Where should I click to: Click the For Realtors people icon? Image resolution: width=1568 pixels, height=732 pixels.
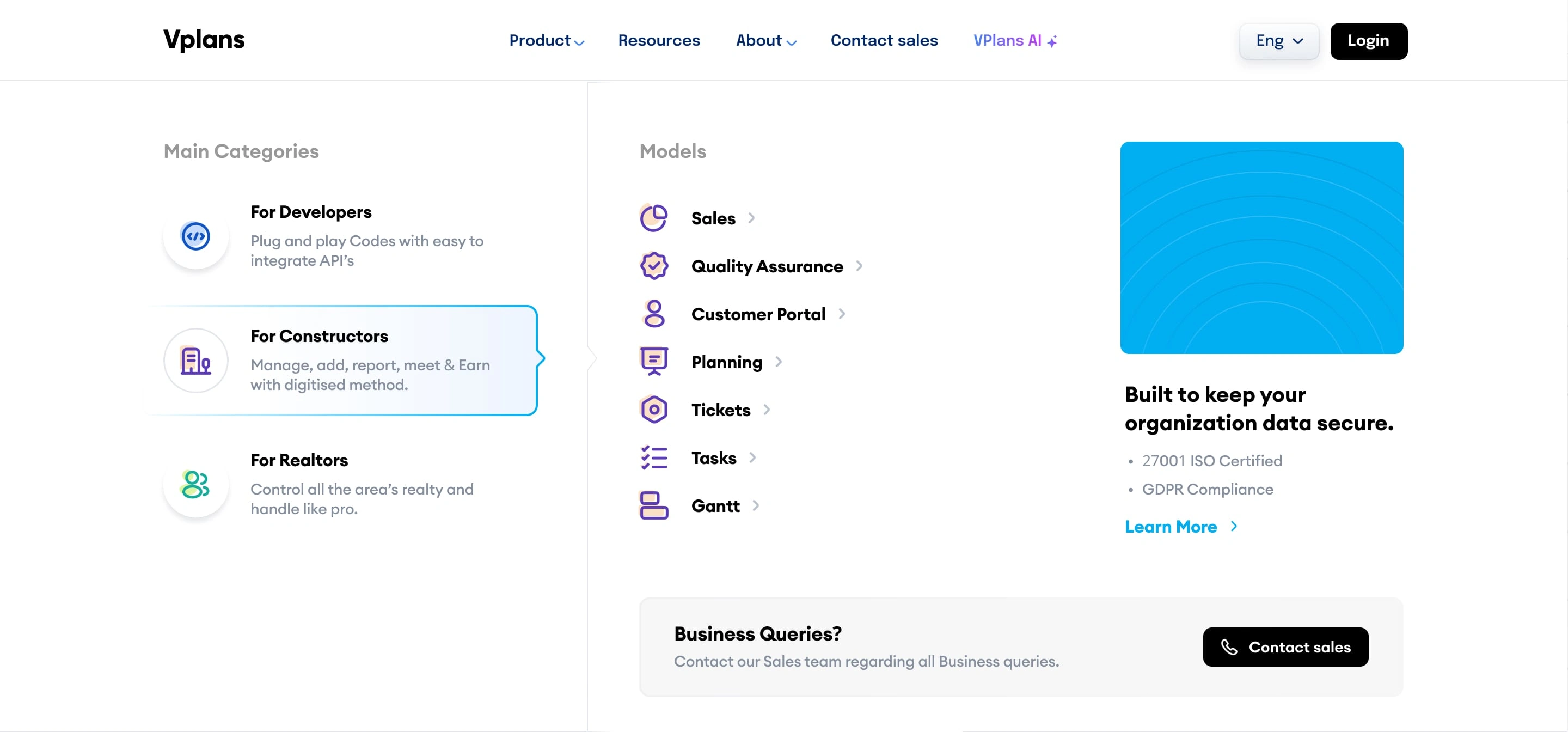[195, 485]
